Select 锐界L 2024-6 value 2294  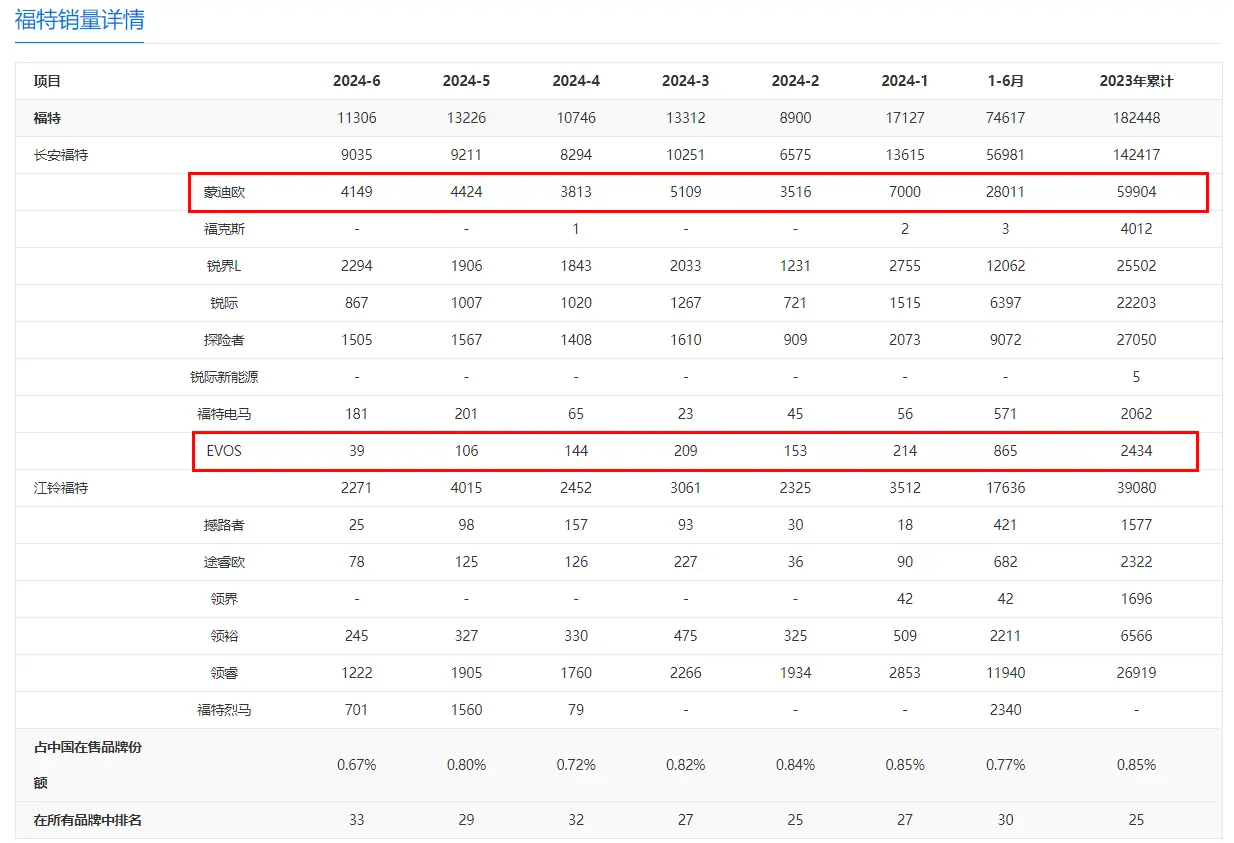point(357,266)
